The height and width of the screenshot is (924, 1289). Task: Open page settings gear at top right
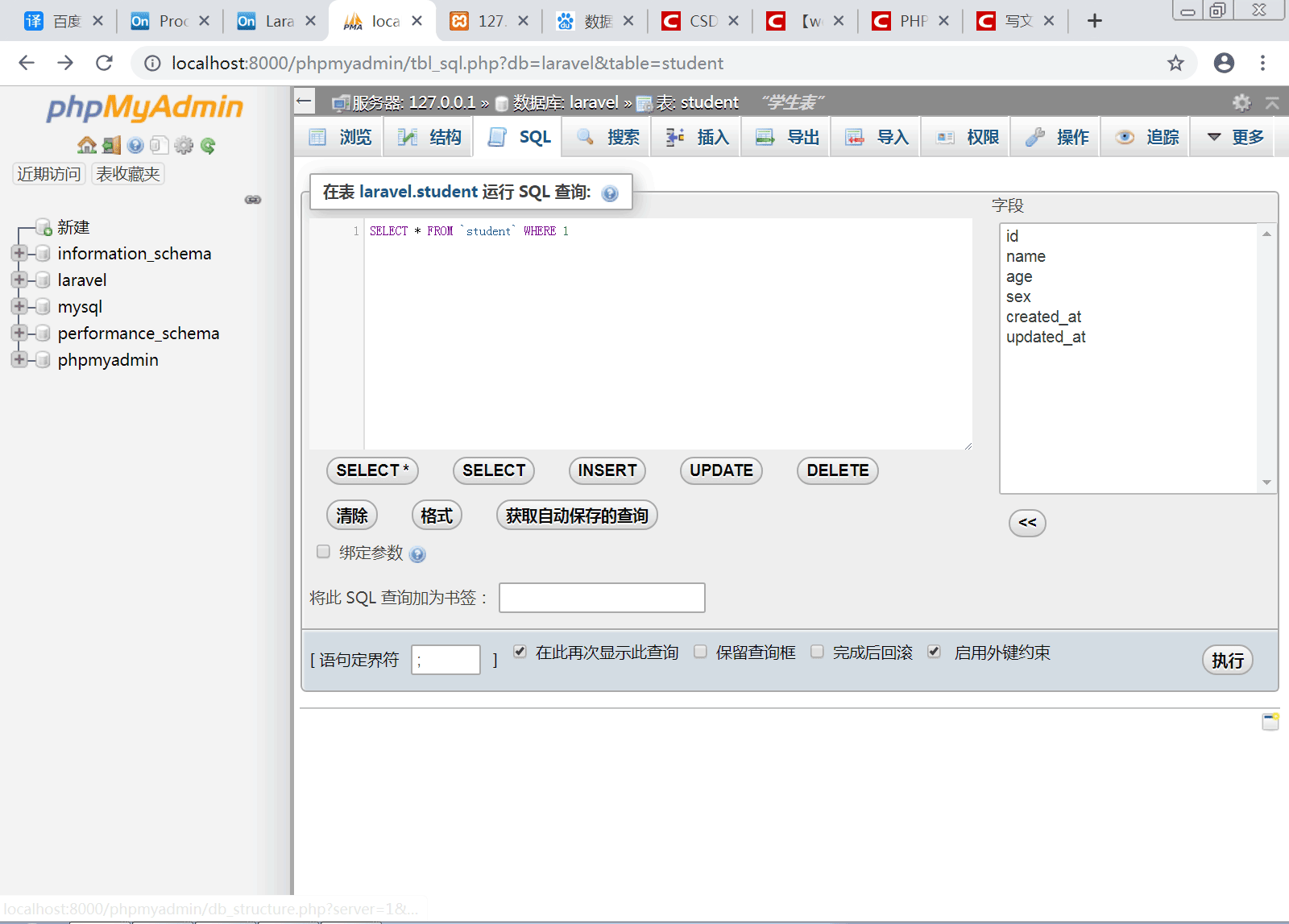pos(1241,102)
